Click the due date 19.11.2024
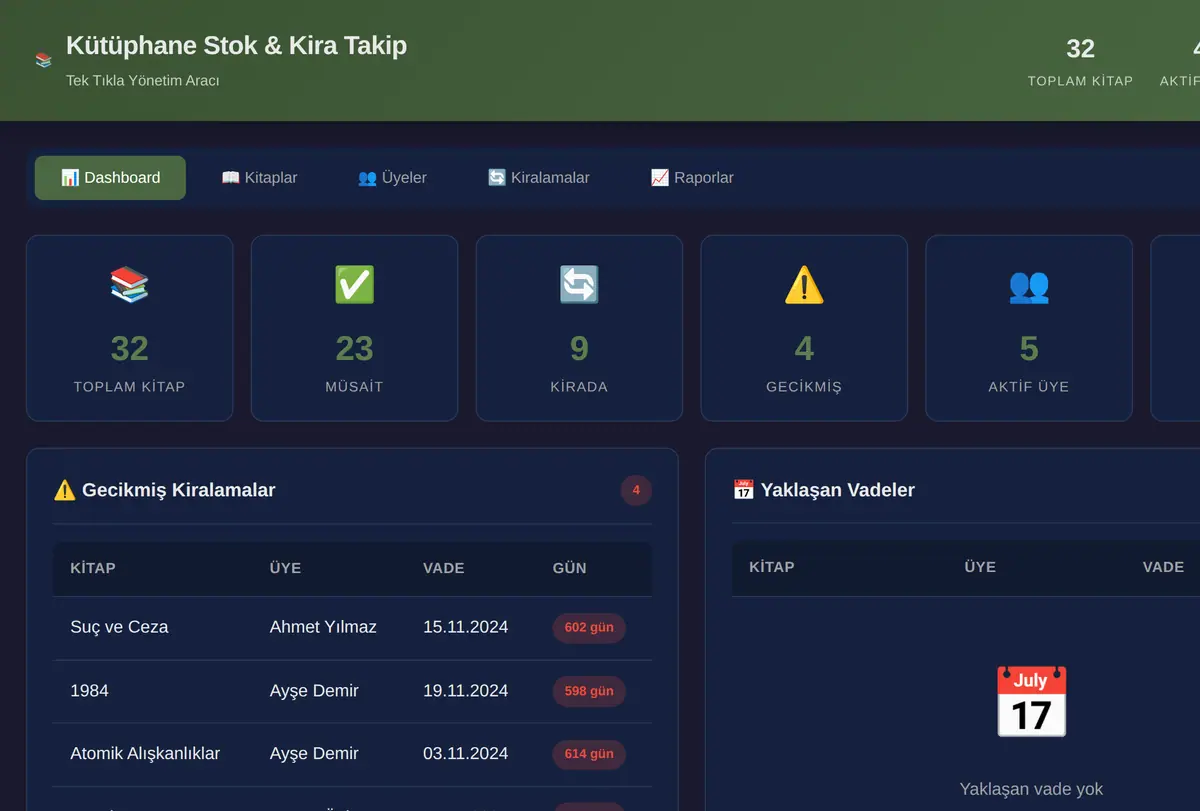This screenshot has width=1200, height=811. point(465,690)
